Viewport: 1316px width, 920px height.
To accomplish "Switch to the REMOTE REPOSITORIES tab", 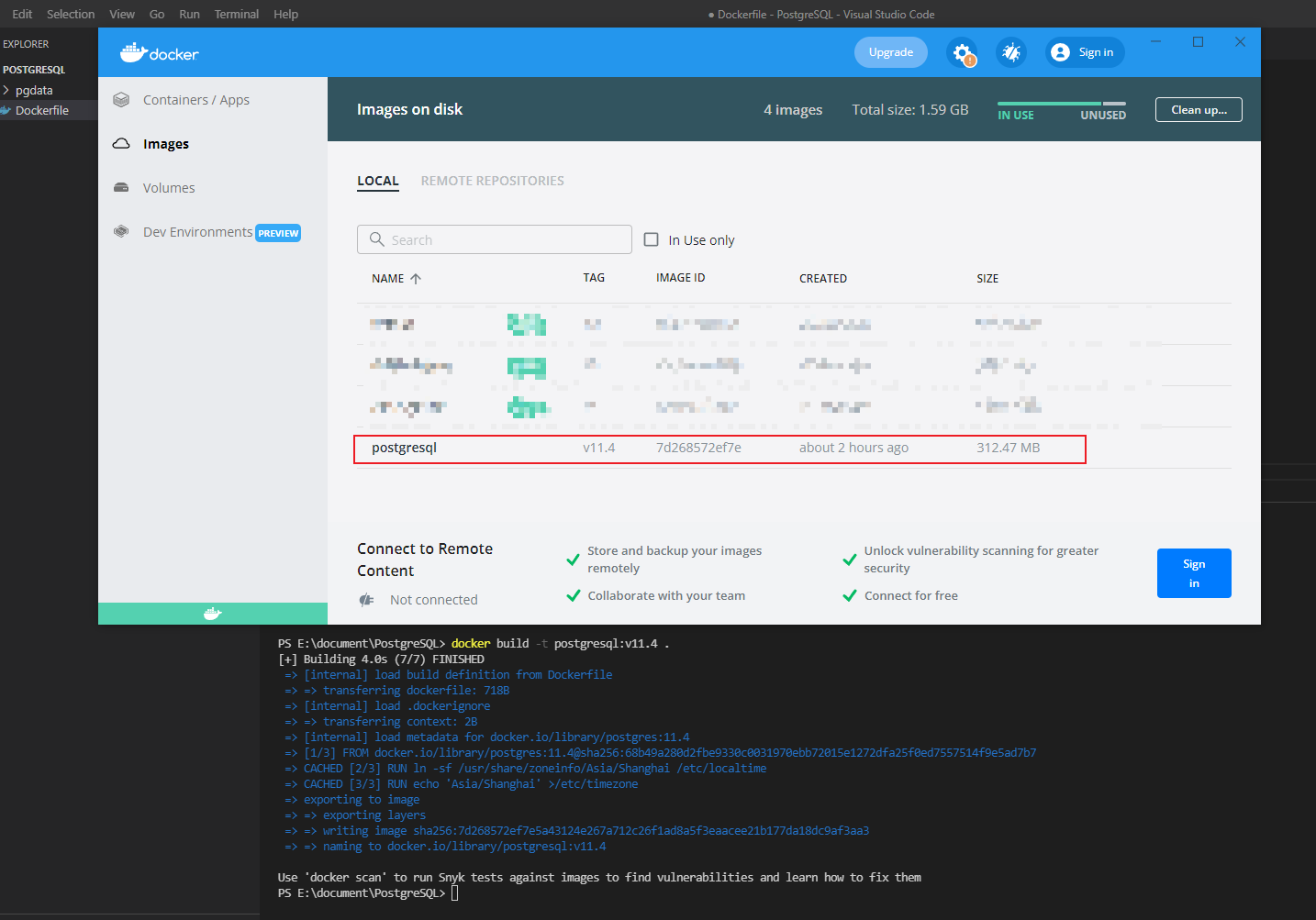I will coord(493,181).
